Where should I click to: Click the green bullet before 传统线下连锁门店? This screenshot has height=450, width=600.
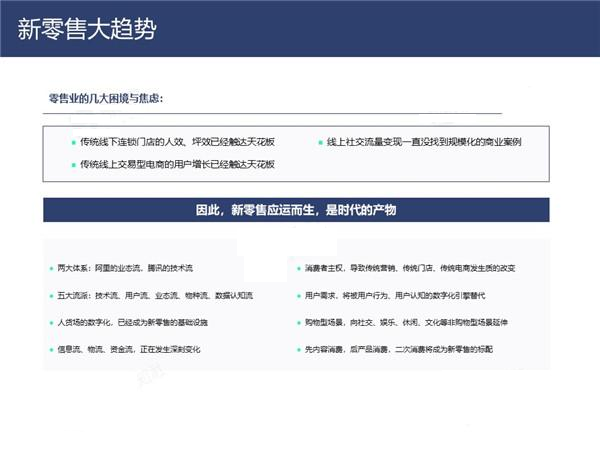[72, 142]
